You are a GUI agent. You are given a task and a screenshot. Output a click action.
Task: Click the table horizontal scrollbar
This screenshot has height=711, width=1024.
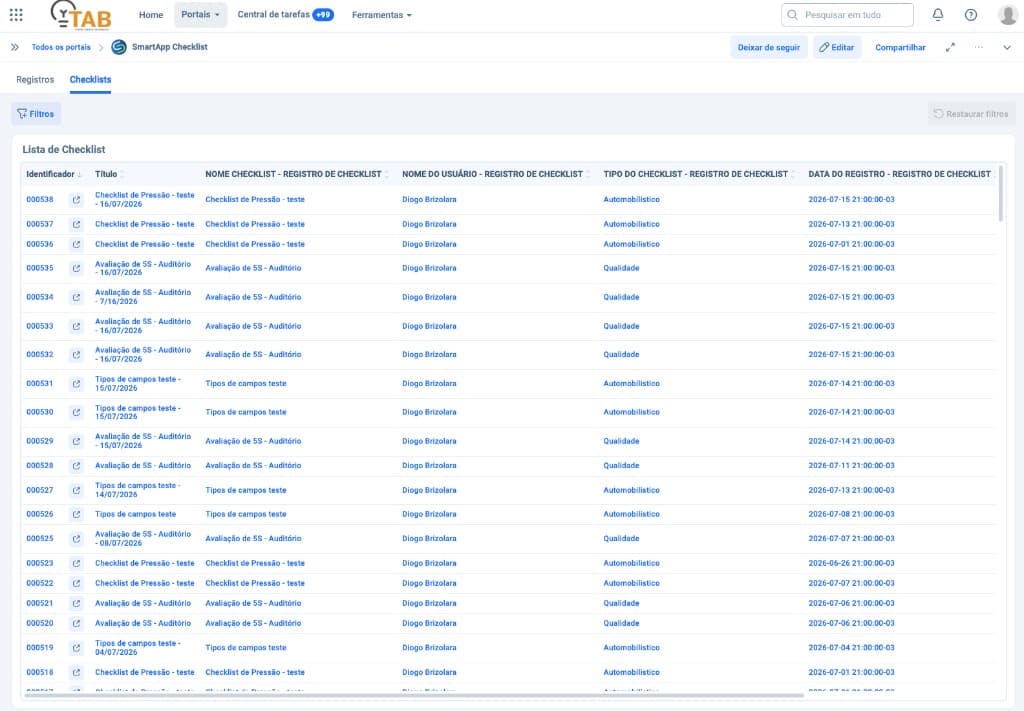[413, 695]
